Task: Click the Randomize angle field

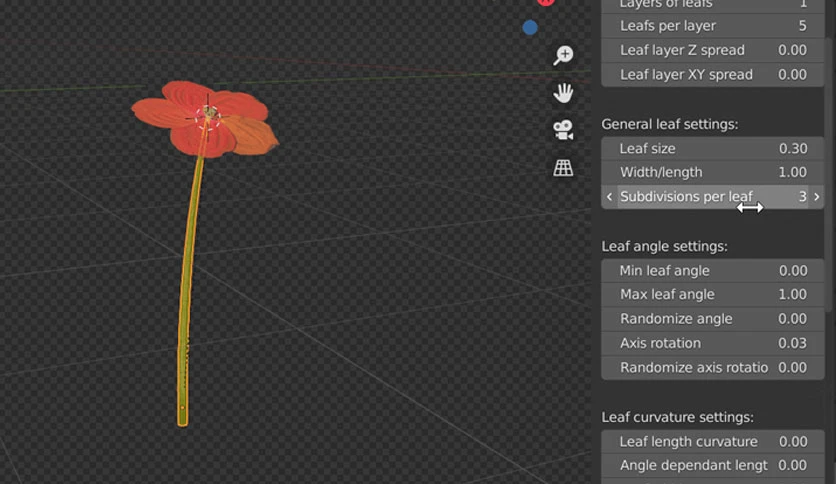Action: [x=713, y=319]
